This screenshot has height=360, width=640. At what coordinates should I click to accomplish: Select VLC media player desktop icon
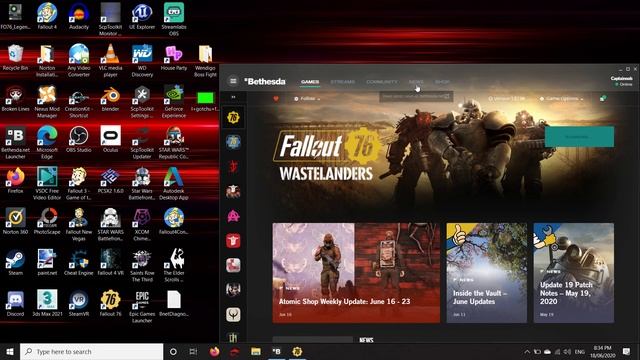(110, 60)
